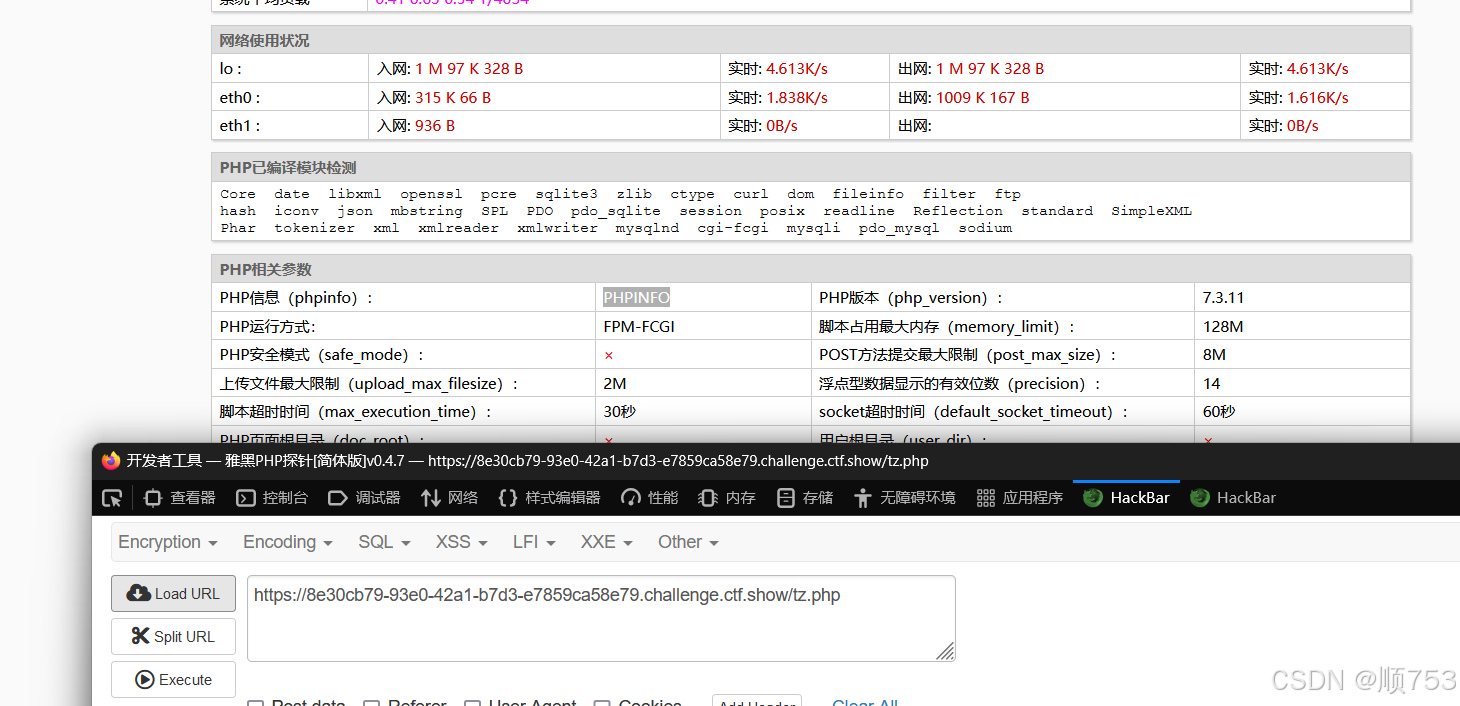Switch to the 存储 storage tab
Screen dimensions: 1460x706
pos(805,498)
